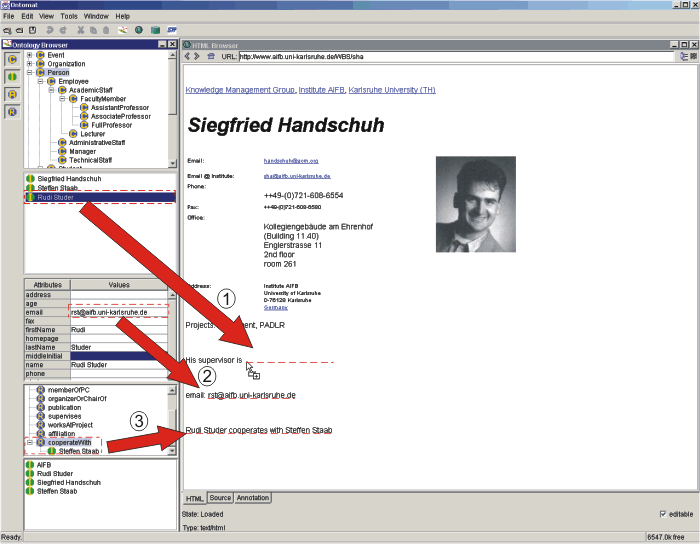Screen dimensions: 700x544
Task: Click the Values column header
Action: [119, 285]
